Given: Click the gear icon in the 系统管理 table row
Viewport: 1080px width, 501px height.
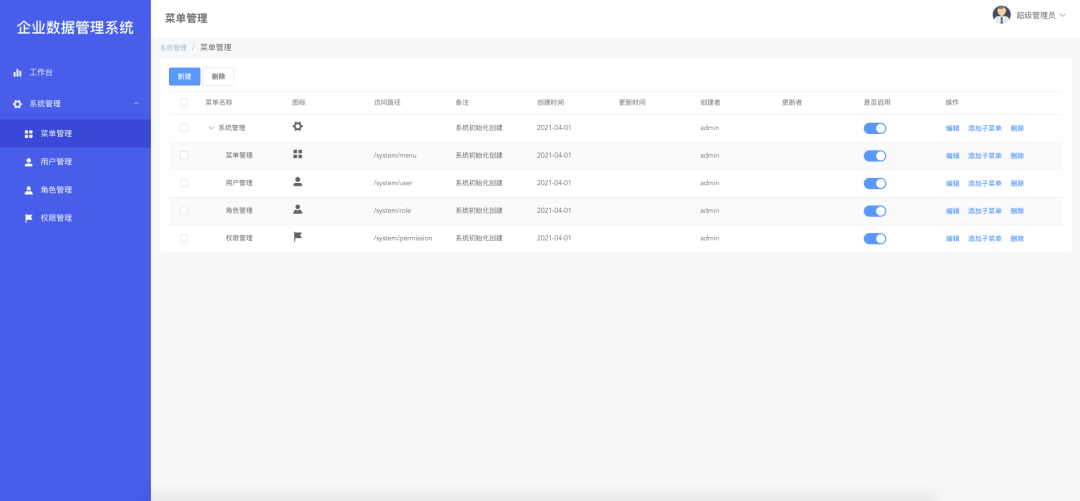Looking at the screenshot, I should coord(298,127).
